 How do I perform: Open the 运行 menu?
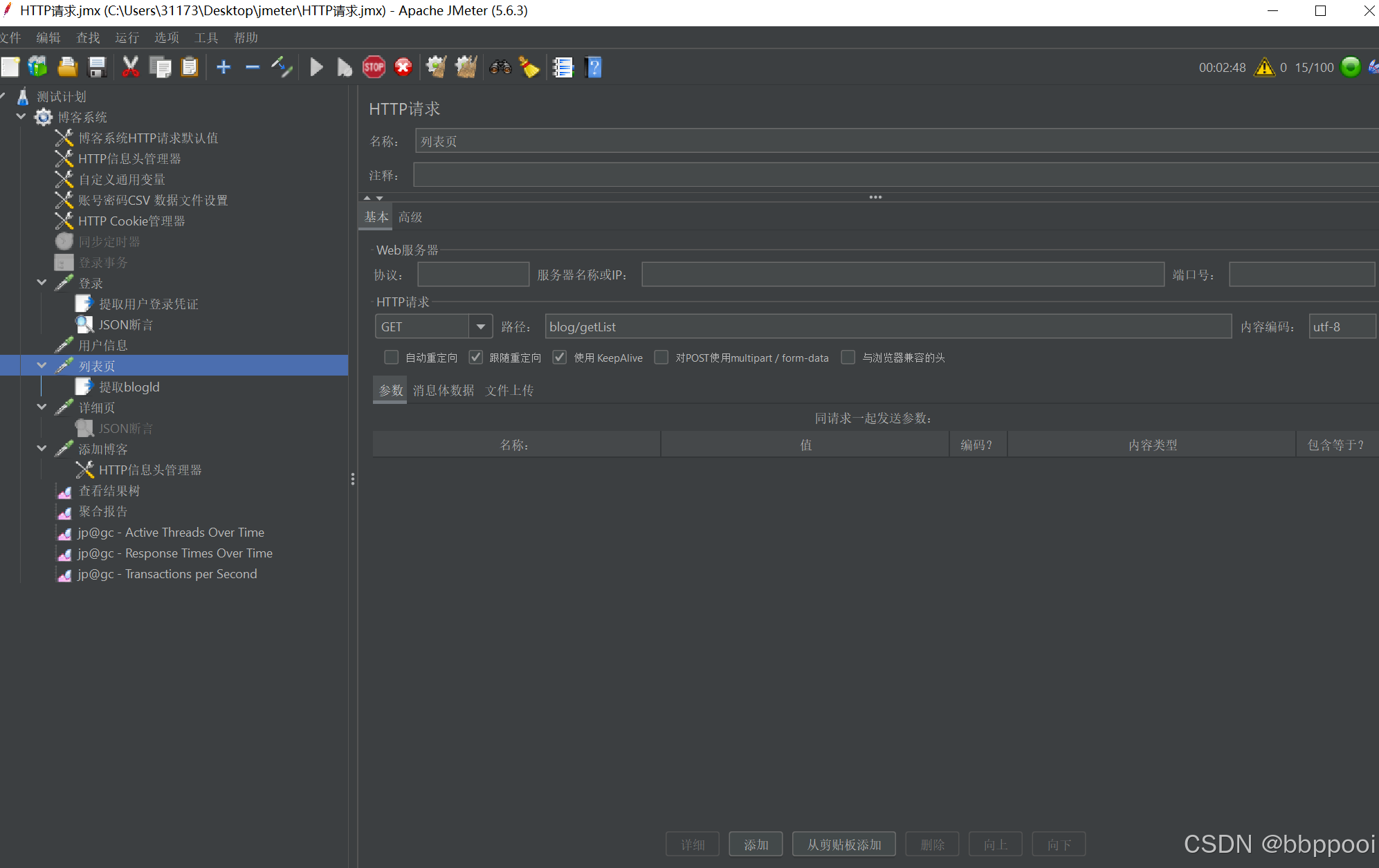pyautogui.click(x=127, y=37)
